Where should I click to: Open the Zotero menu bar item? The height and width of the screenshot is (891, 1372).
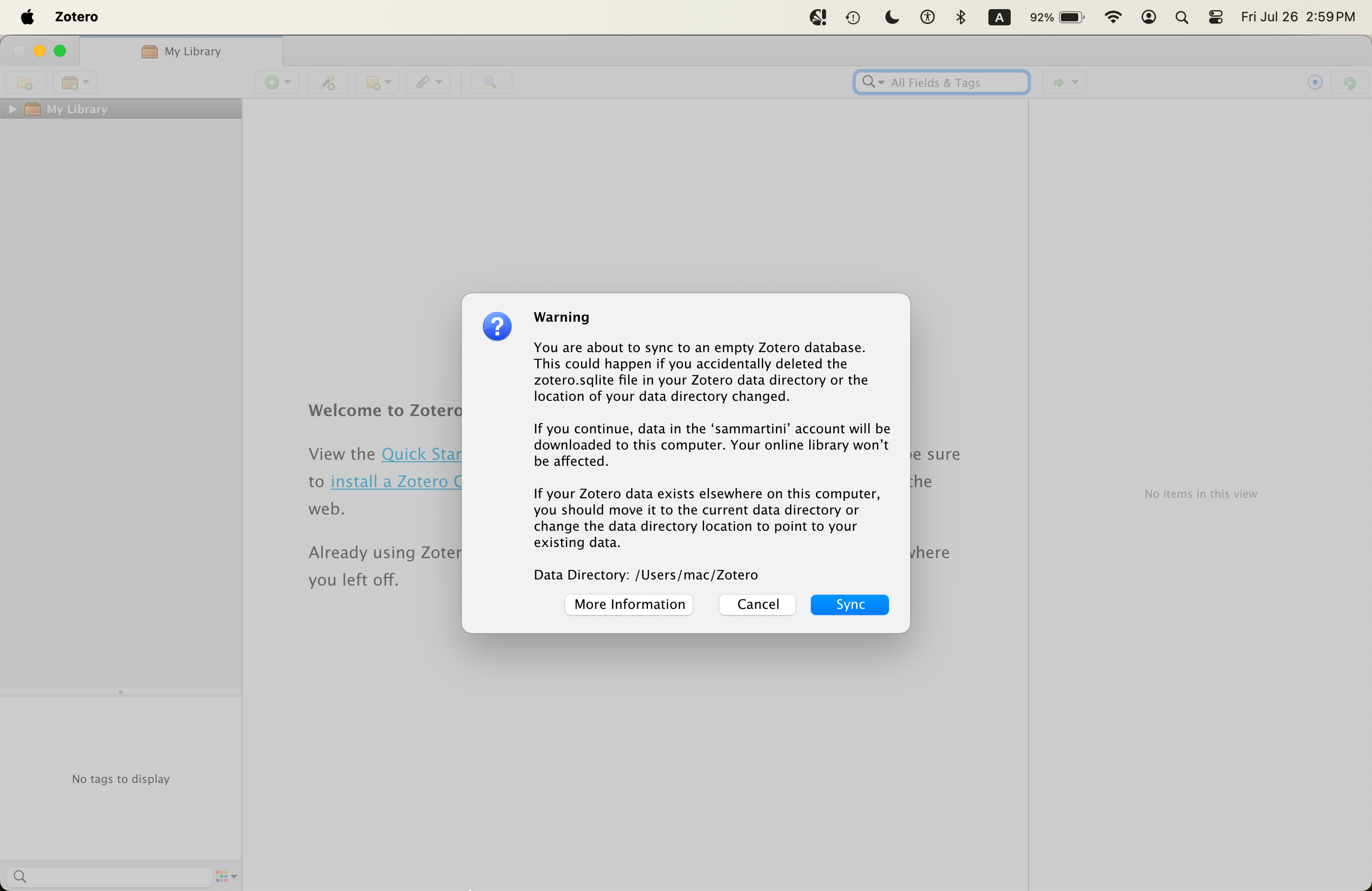(x=76, y=17)
